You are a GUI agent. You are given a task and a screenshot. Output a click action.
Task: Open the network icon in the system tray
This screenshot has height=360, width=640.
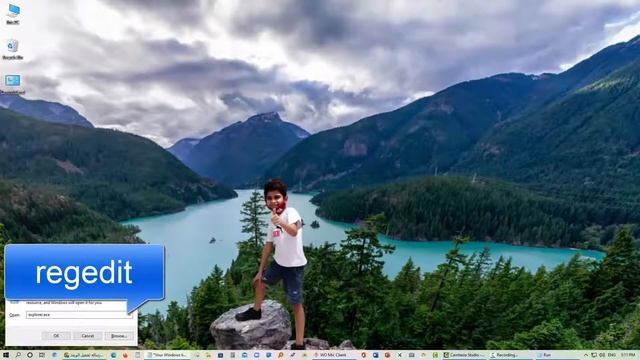(594, 355)
